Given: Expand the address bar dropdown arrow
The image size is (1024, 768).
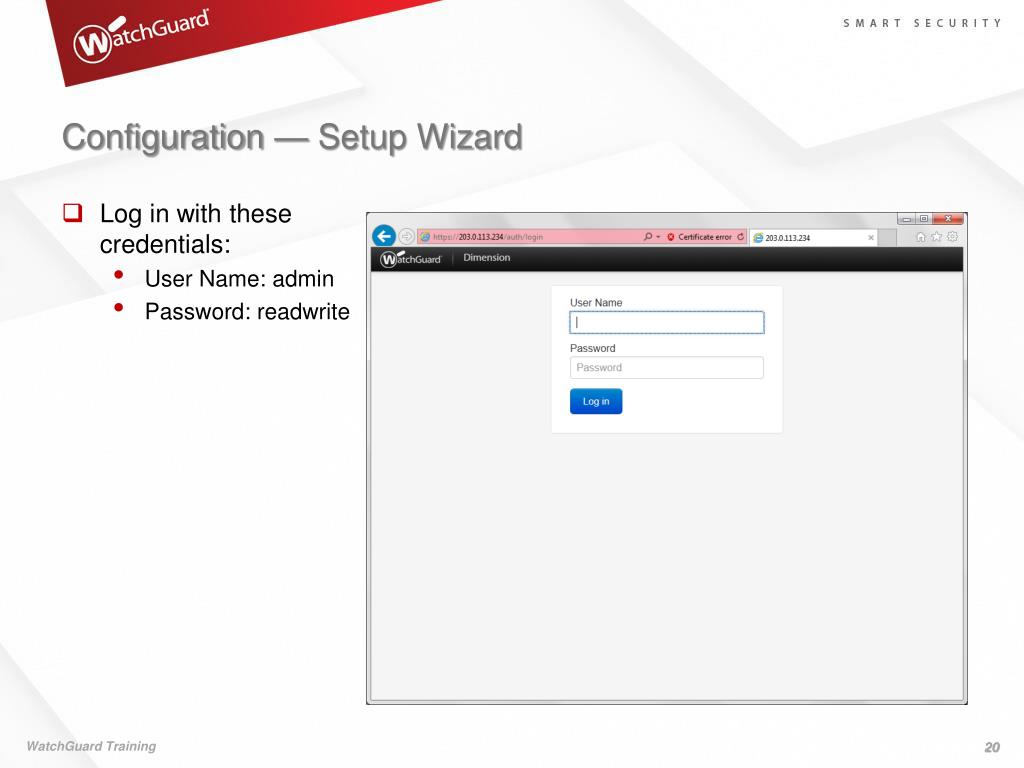Looking at the screenshot, I should [x=658, y=236].
